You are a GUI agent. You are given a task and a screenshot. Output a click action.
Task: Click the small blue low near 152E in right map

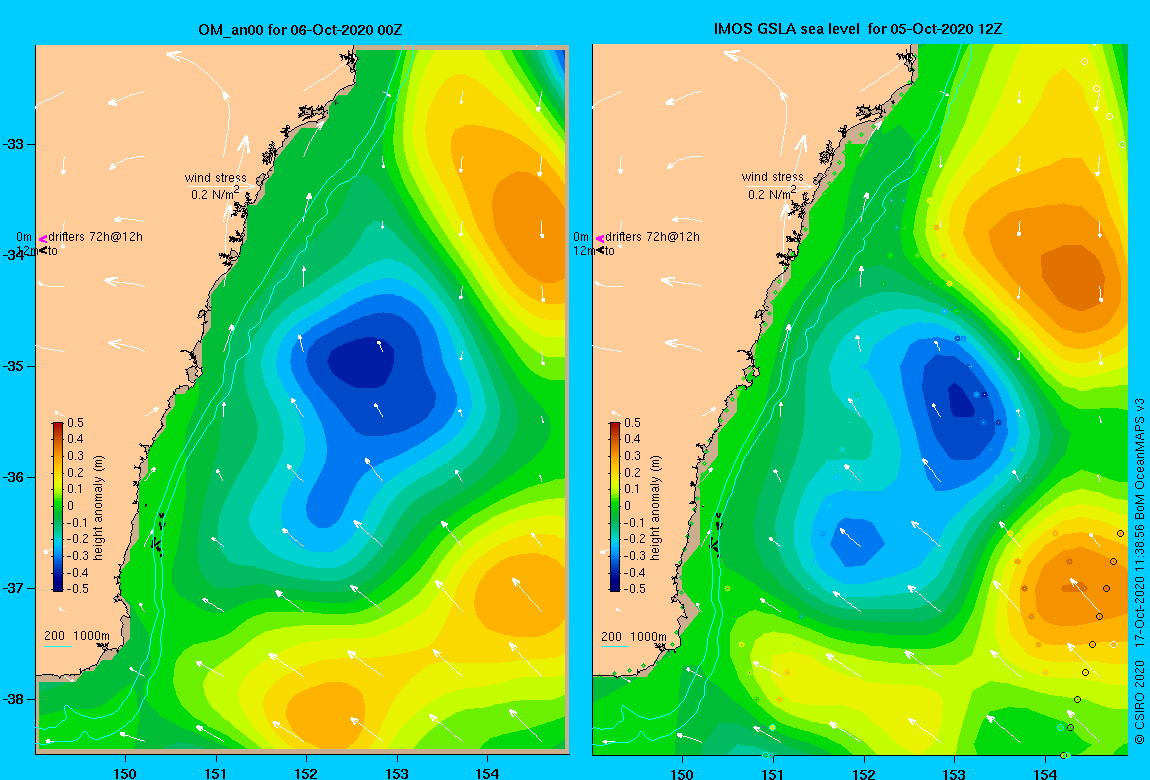pyautogui.click(x=857, y=542)
